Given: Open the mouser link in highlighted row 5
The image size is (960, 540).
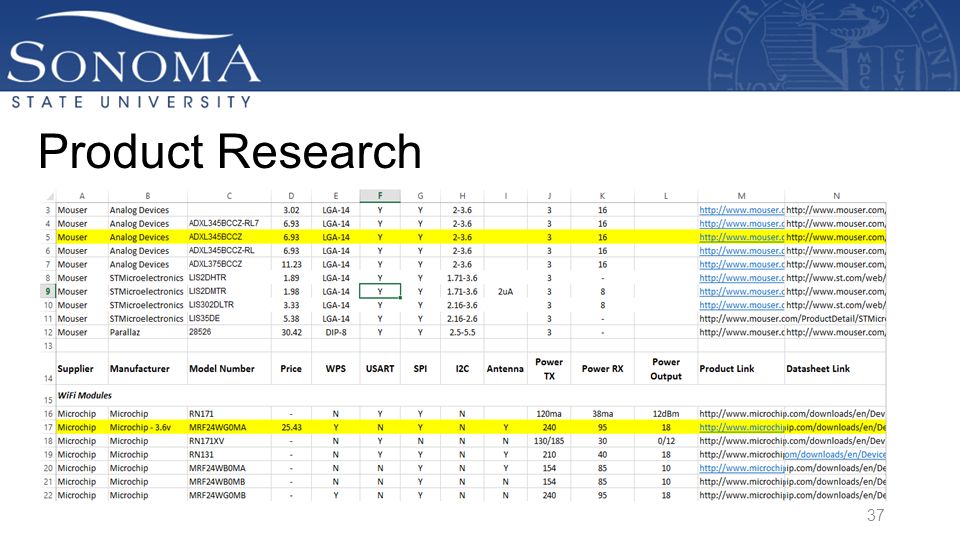Looking at the screenshot, I should [x=741, y=237].
